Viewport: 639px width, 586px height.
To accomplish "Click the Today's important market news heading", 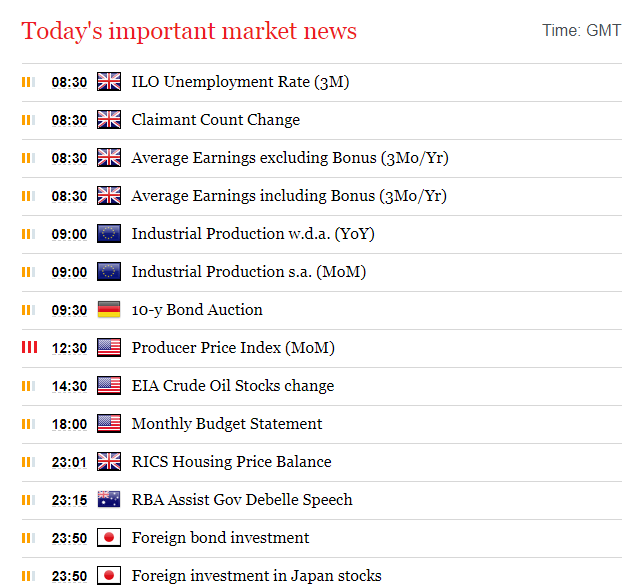I will 189,31.
